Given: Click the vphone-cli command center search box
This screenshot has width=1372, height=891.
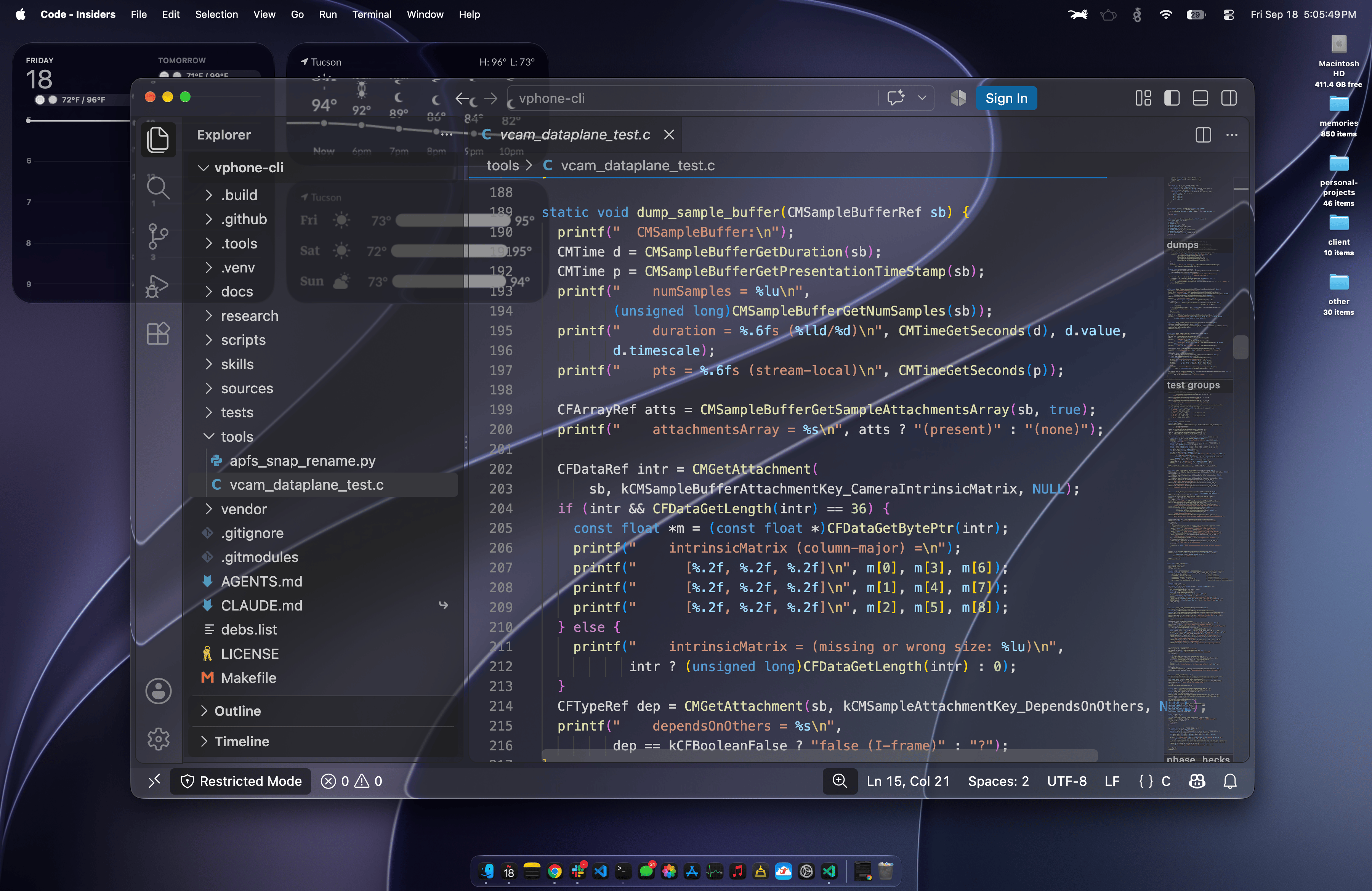Looking at the screenshot, I should pos(692,99).
